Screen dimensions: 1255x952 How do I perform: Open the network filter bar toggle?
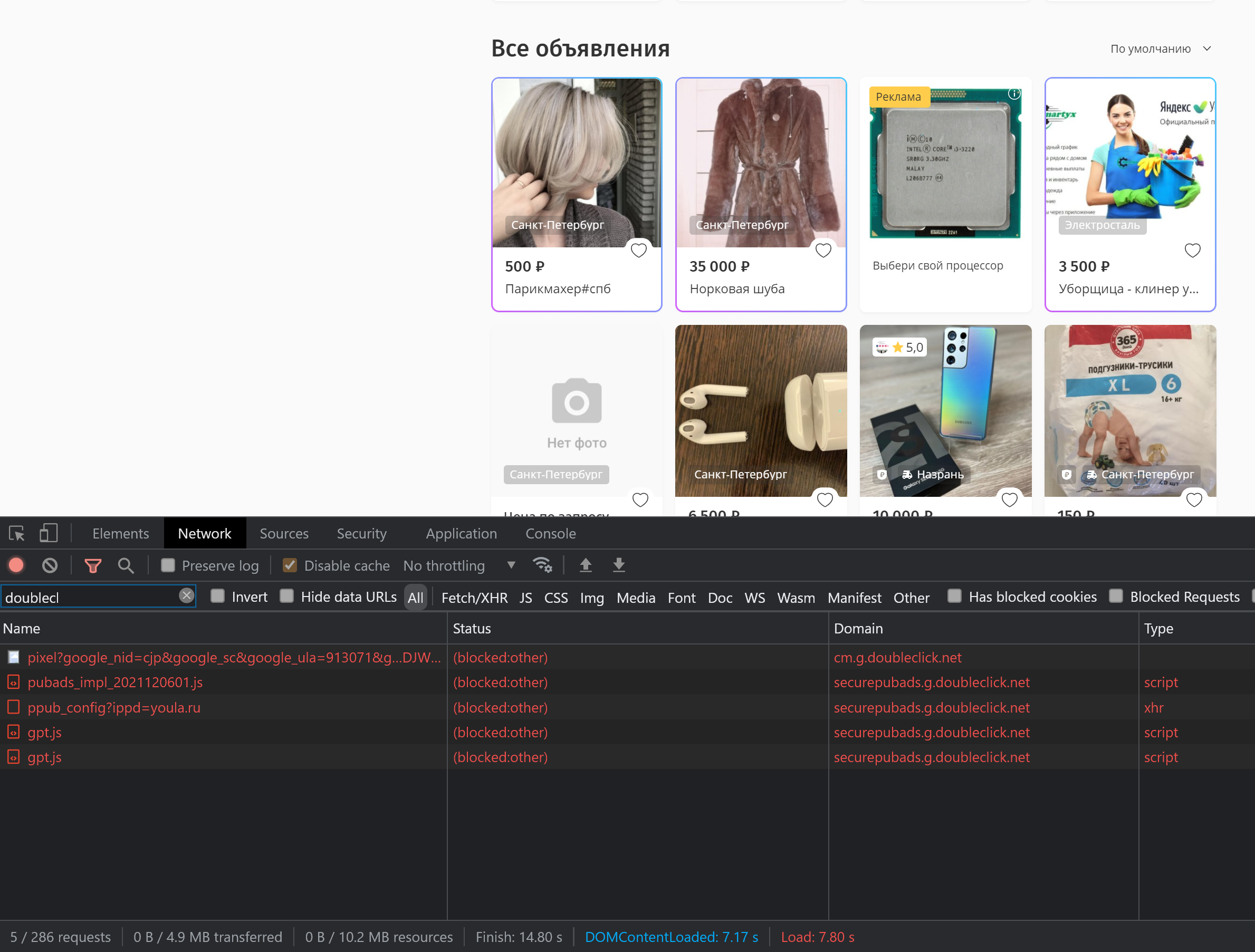(92, 565)
